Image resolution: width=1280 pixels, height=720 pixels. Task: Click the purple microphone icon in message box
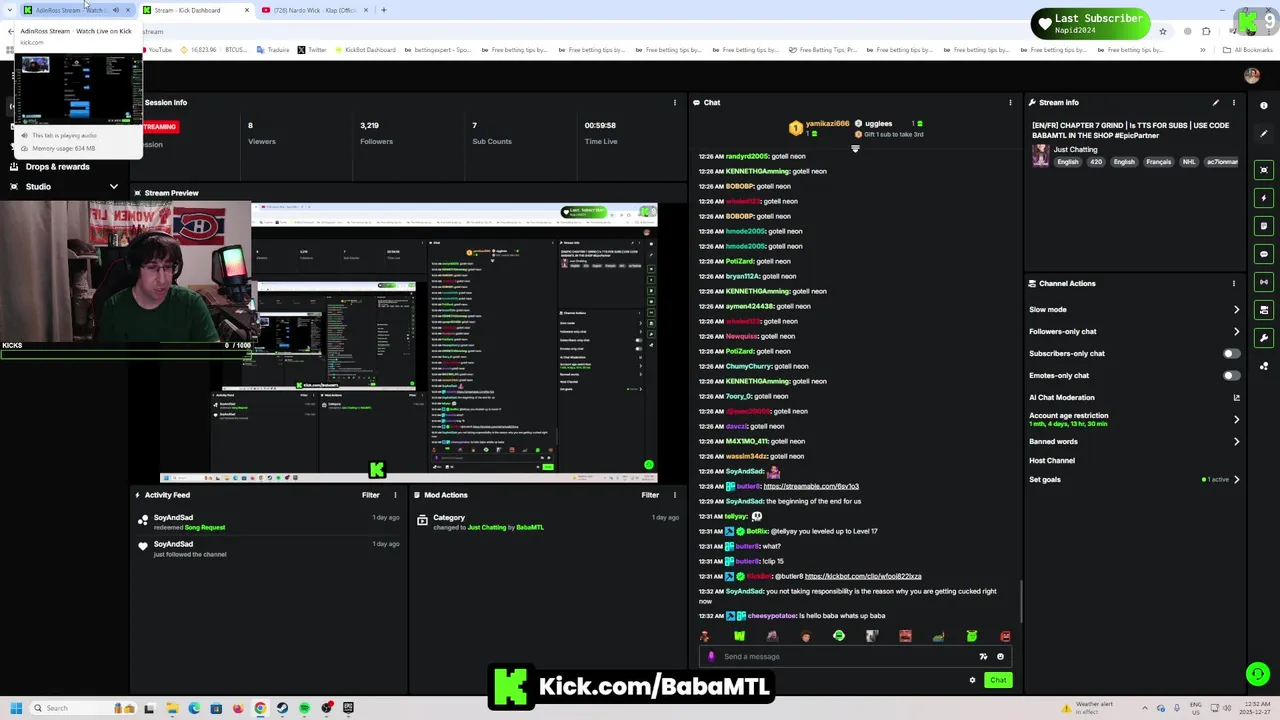(711, 657)
